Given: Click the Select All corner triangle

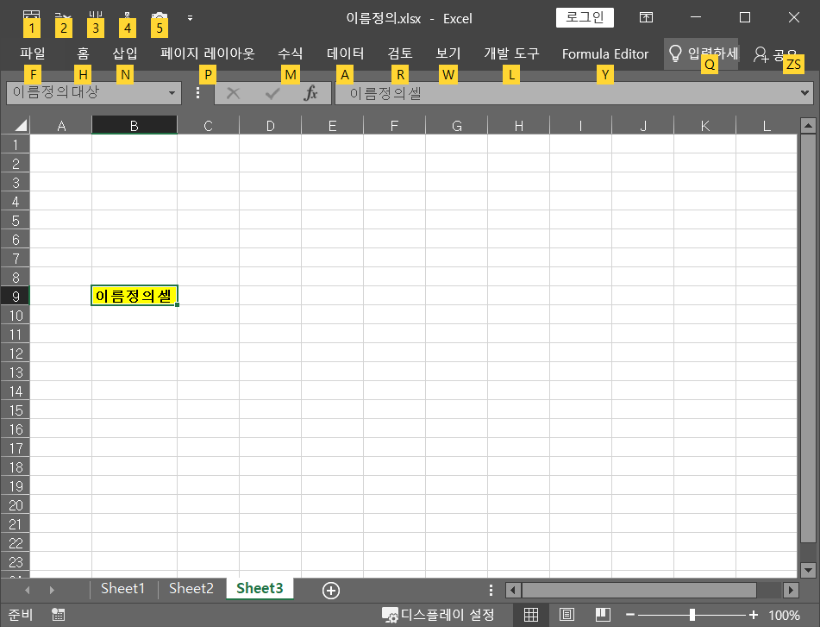Looking at the screenshot, I should (15, 125).
